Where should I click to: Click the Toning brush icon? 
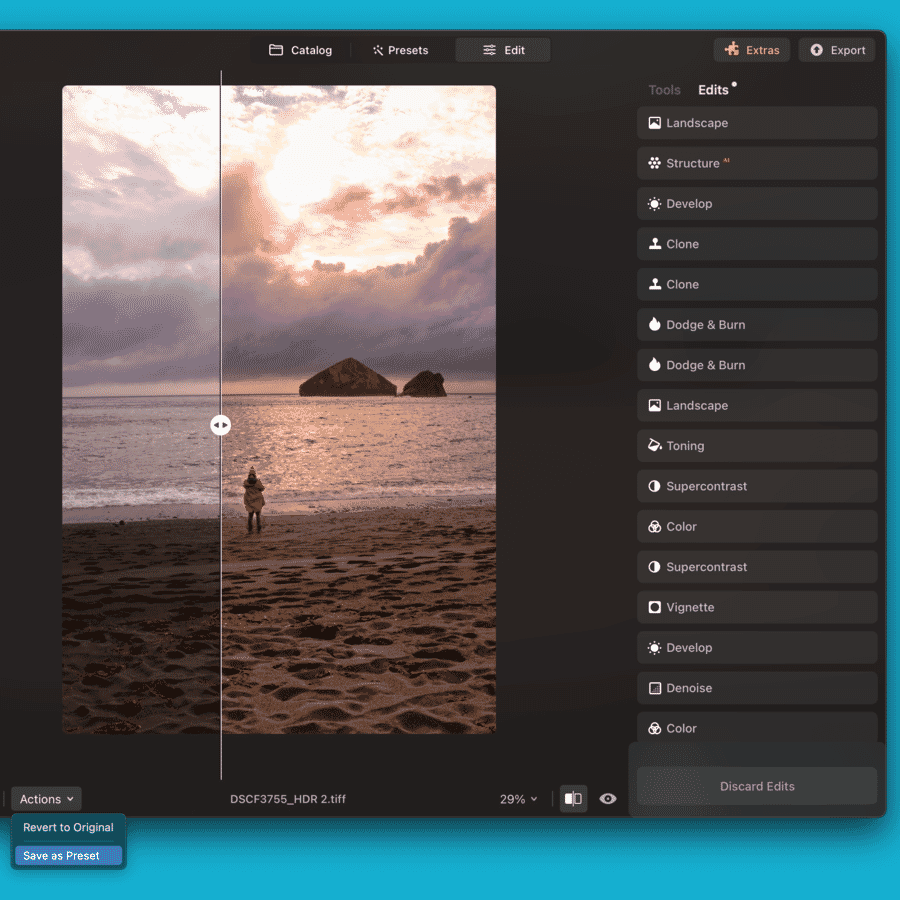[x=655, y=445]
